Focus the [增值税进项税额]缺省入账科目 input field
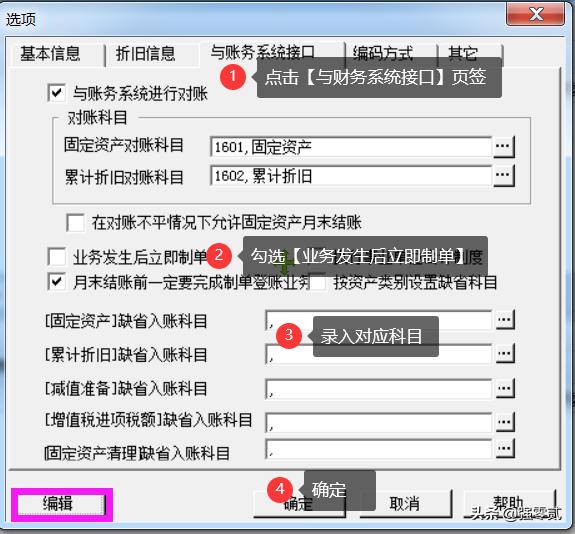Image resolution: width=575 pixels, height=534 pixels. (x=378, y=422)
